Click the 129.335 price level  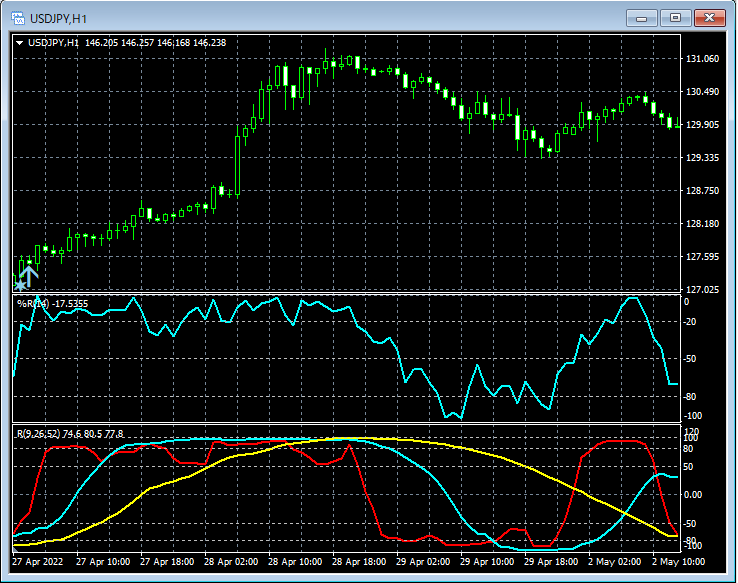(702, 158)
